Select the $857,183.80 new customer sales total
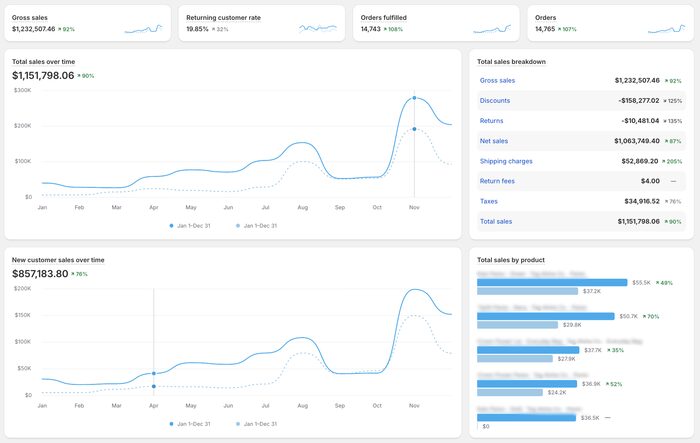The width and height of the screenshot is (700, 443). pos(40,274)
